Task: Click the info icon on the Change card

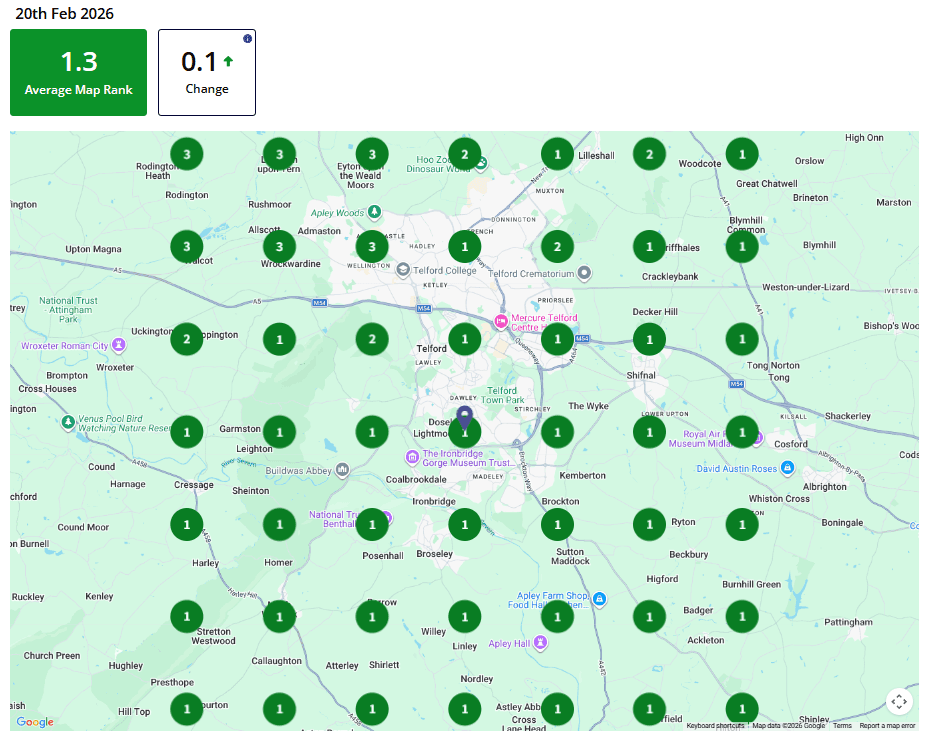Action: pyautogui.click(x=247, y=39)
